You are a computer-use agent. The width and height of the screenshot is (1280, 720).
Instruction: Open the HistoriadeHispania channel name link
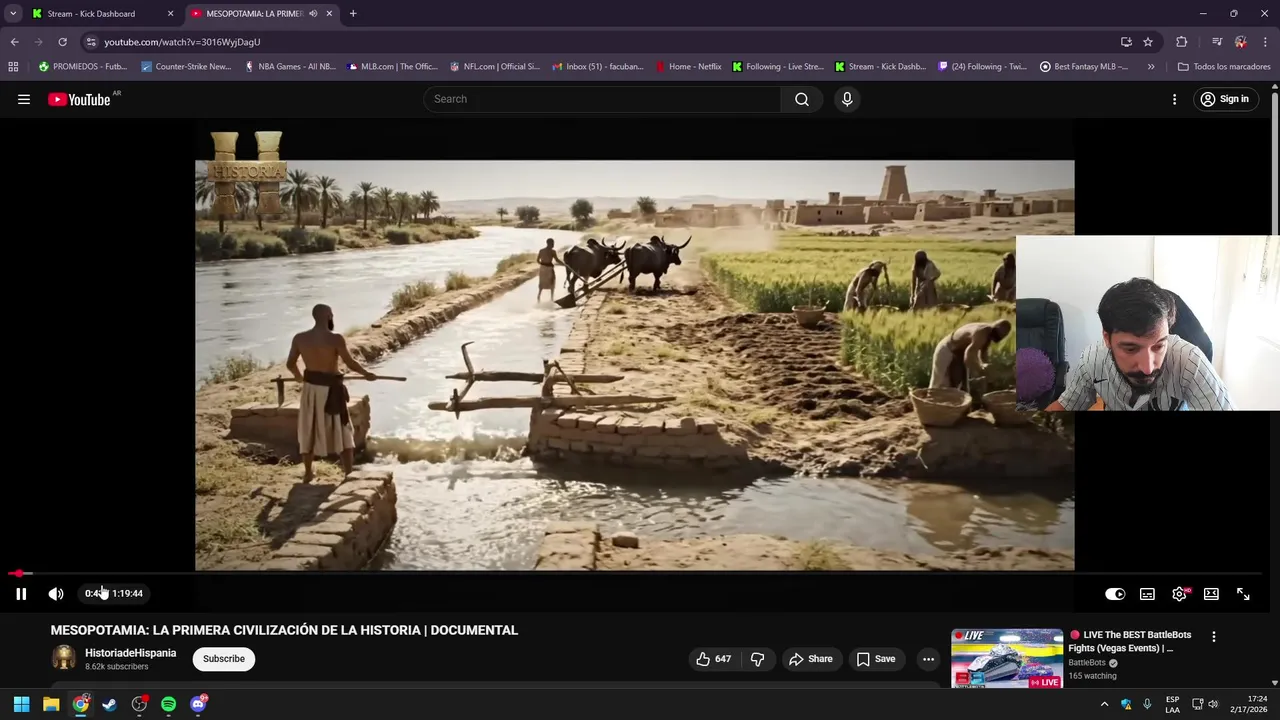click(130, 653)
